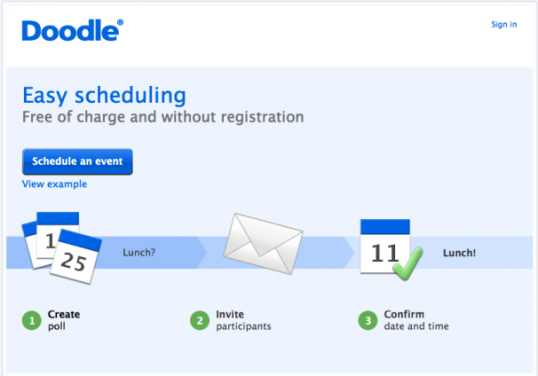Click the Schedule an event button
Screen dimensions: 538x376
pos(78,162)
